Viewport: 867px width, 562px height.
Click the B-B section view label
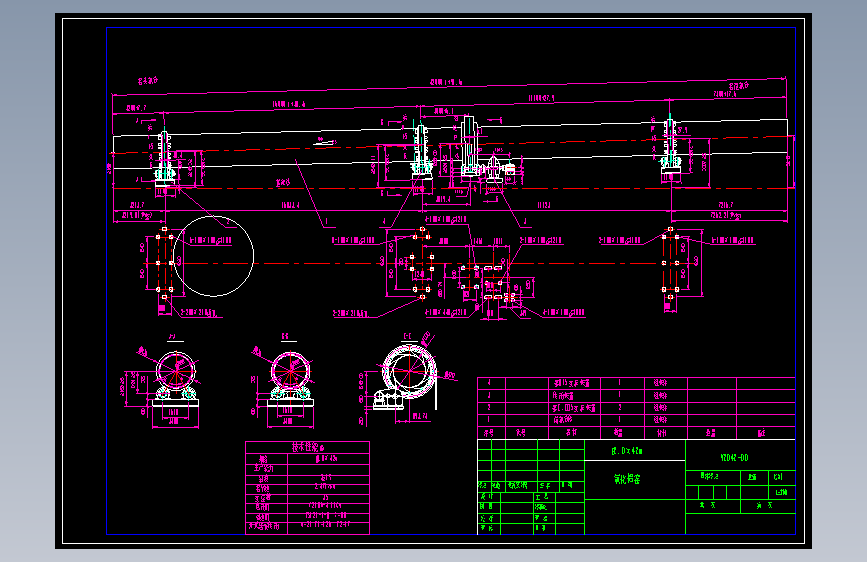285,336
